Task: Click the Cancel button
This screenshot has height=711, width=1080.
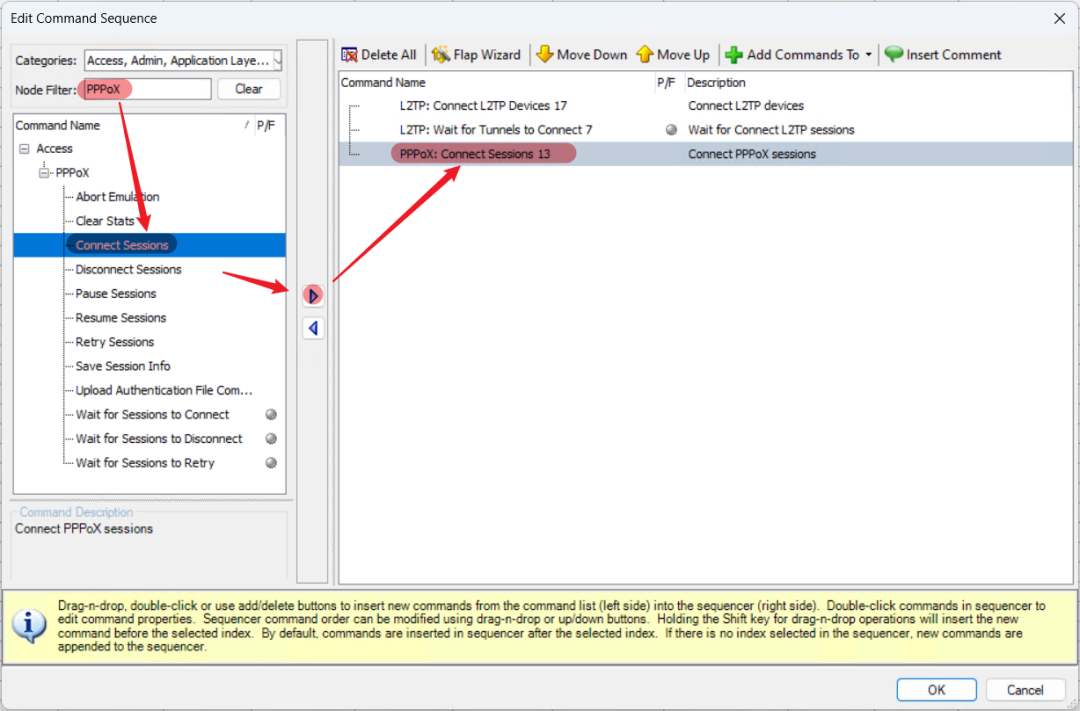Action: (x=1024, y=689)
